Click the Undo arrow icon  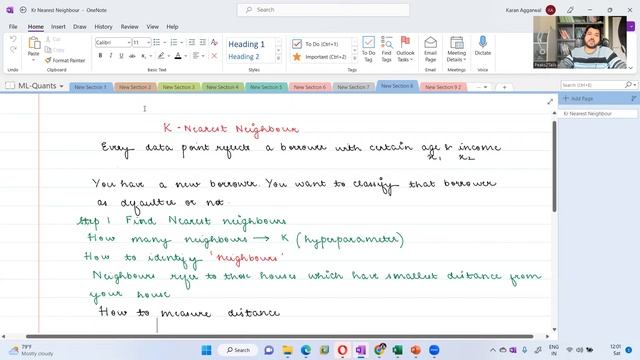pos(13,39)
